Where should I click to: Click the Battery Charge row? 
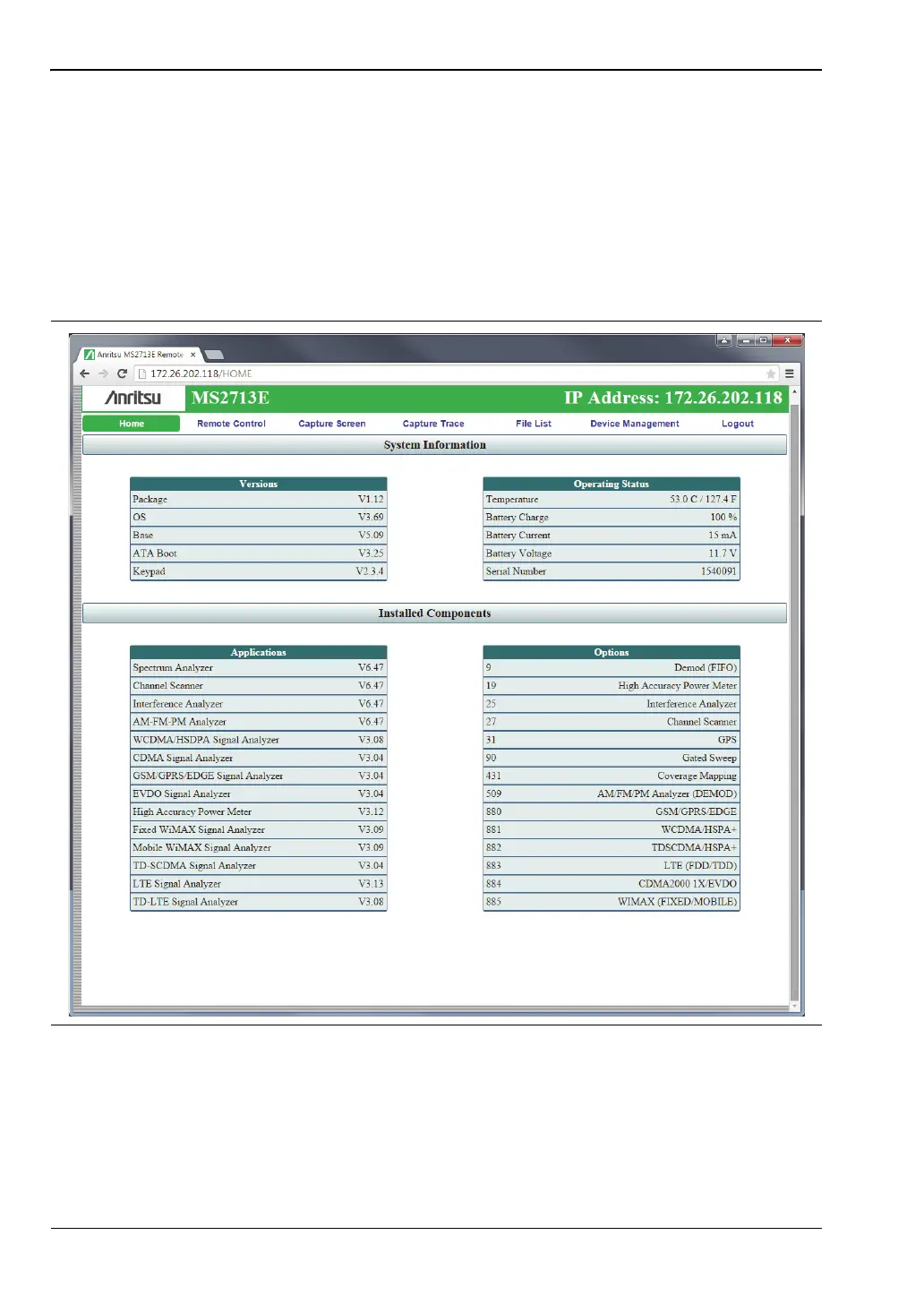pyautogui.click(x=612, y=518)
